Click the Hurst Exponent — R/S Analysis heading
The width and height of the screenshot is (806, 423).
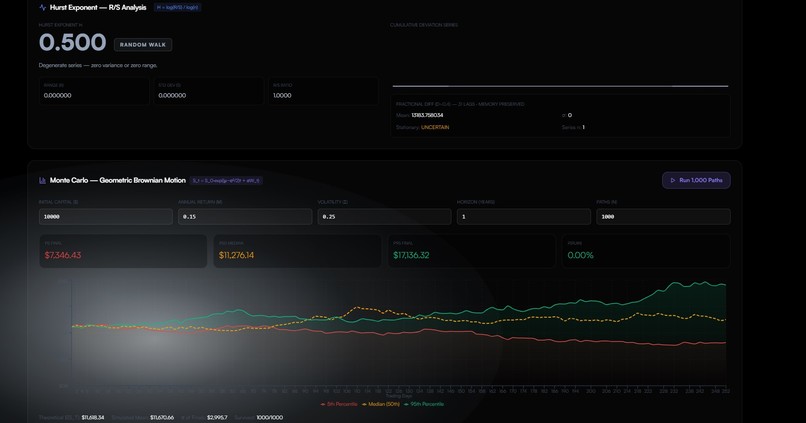(98, 8)
